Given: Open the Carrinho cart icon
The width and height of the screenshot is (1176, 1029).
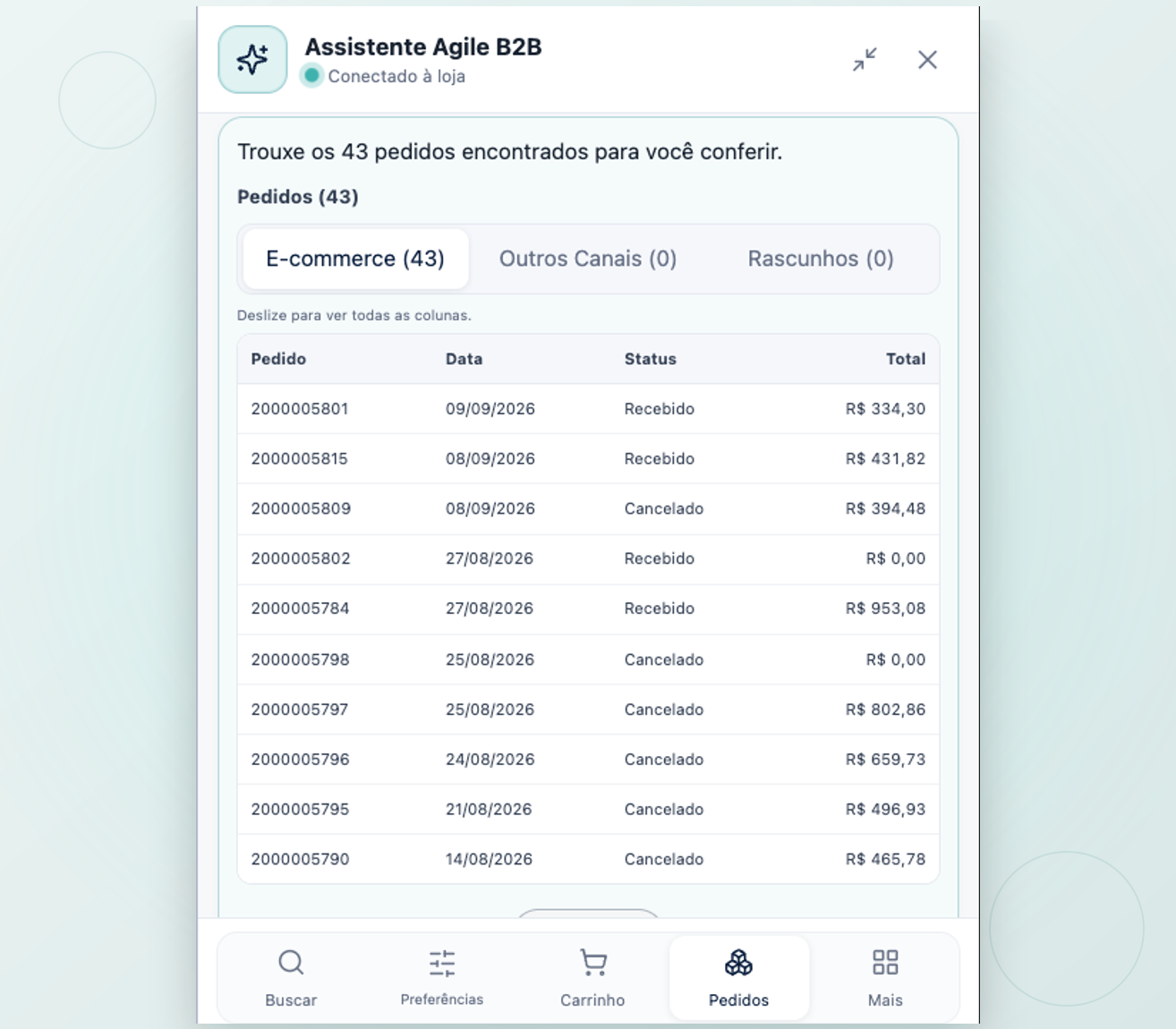Looking at the screenshot, I should (x=592, y=963).
